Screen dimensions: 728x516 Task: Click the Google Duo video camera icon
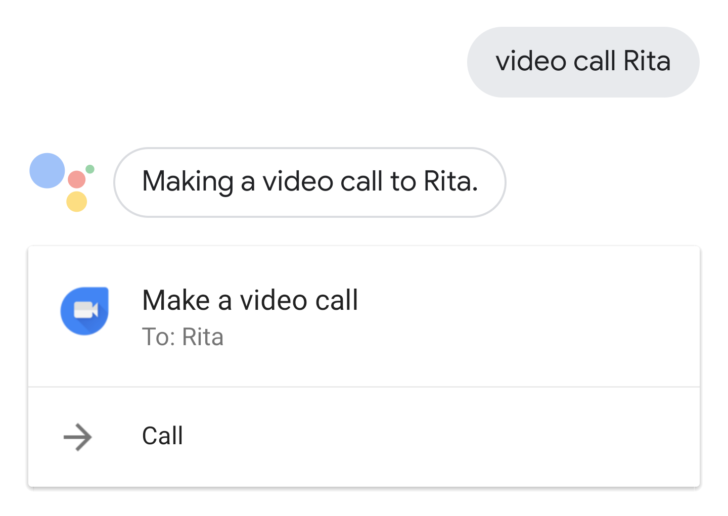[x=84, y=311]
